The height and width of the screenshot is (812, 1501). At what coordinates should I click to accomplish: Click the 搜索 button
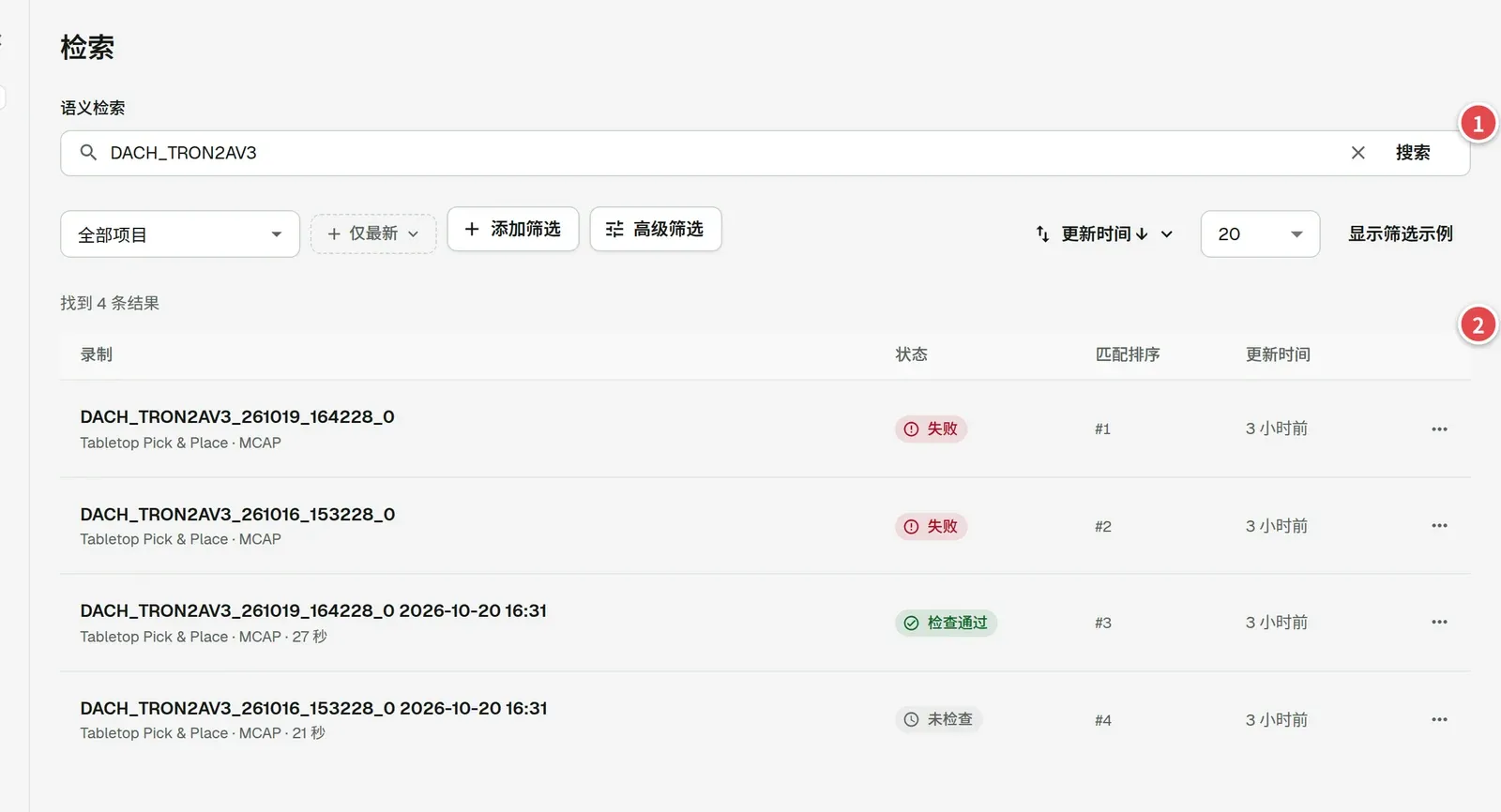tap(1413, 153)
